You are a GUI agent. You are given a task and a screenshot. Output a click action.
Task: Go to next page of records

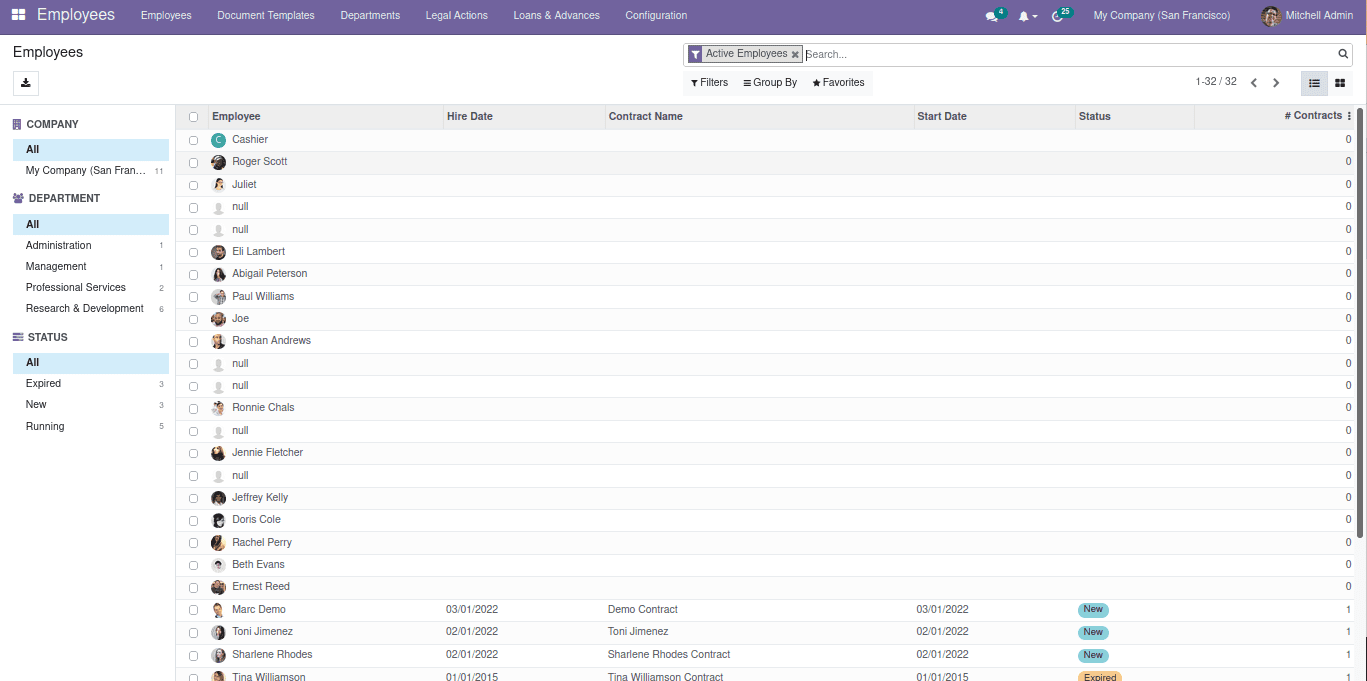coord(1276,83)
